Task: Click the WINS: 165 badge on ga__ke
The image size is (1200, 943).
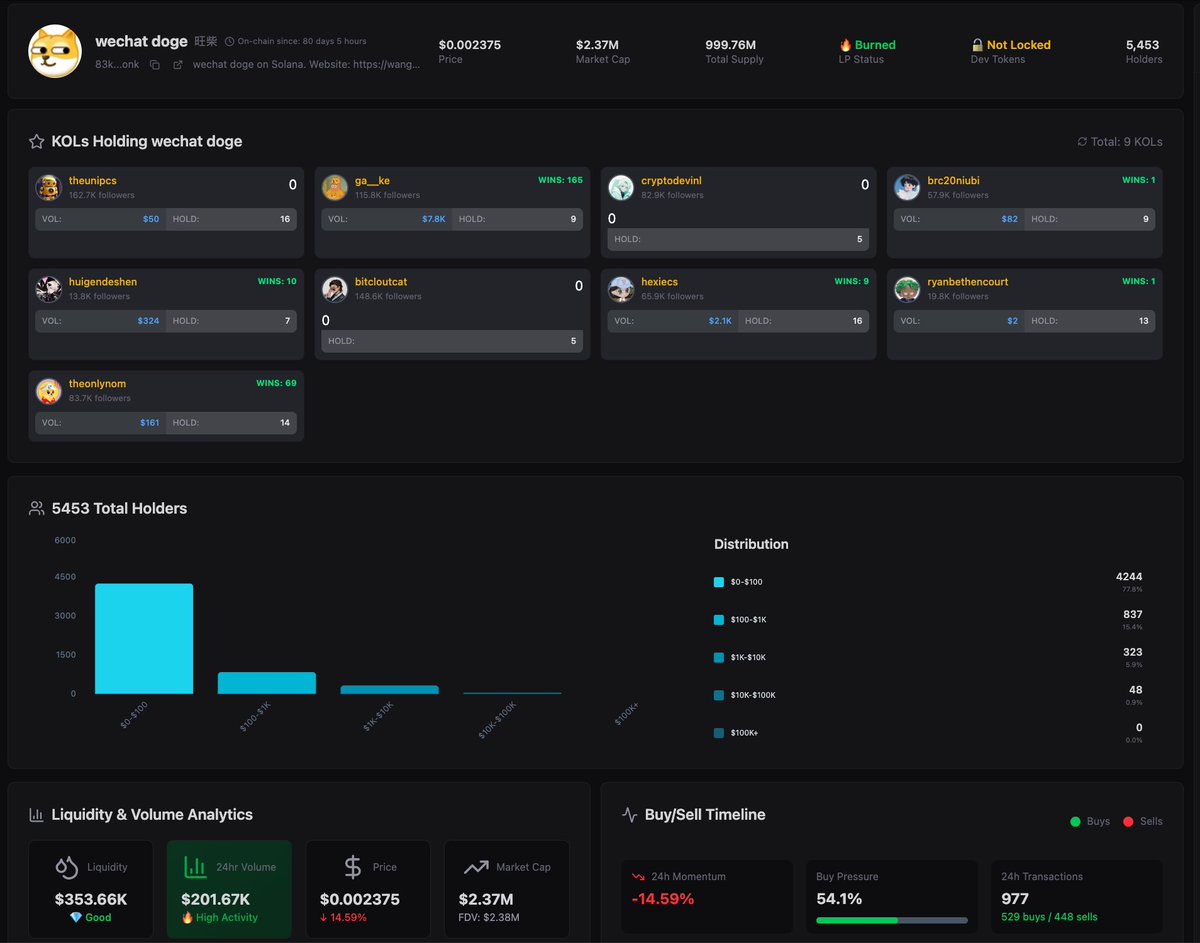Action: tap(560, 180)
